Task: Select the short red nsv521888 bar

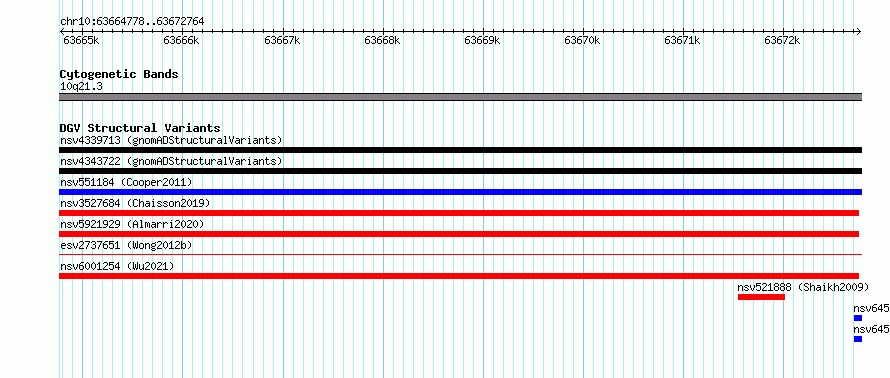Action: (761, 297)
